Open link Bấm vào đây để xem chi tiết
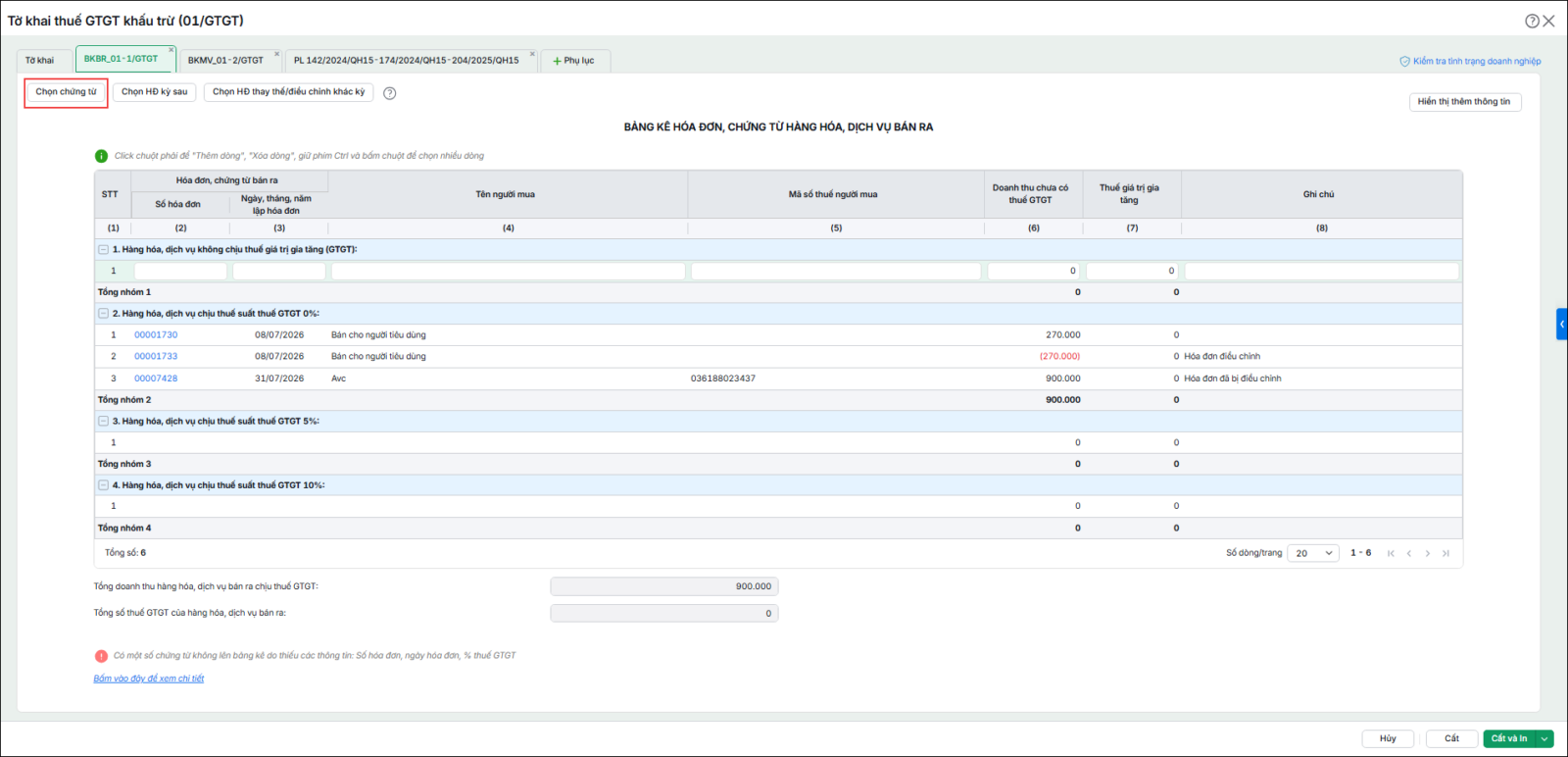The width and height of the screenshot is (1568, 757). click(149, 679)
